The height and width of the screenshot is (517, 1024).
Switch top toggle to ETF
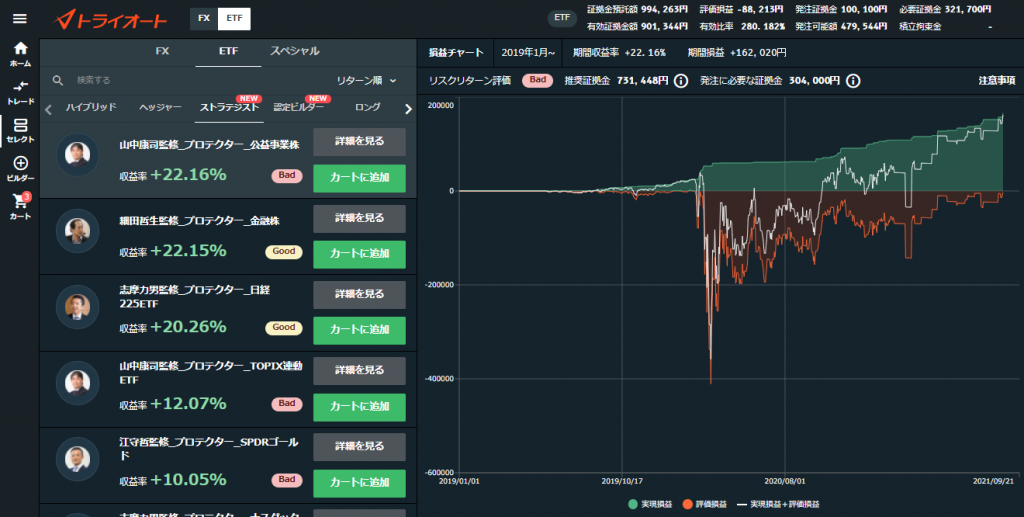pos(234,18)
